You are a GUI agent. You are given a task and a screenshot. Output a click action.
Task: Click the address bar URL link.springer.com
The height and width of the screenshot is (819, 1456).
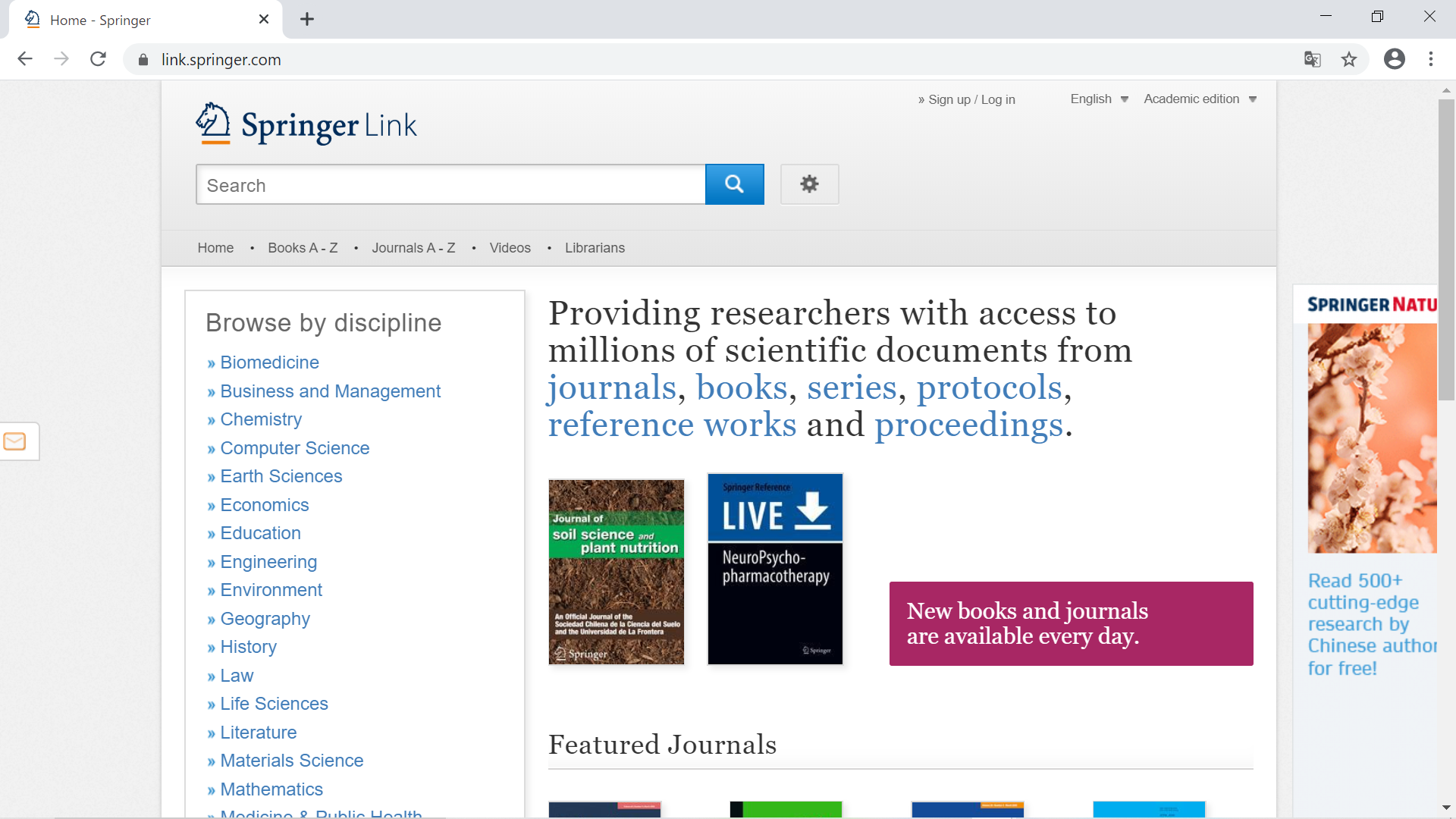click(x=221, y=60)
